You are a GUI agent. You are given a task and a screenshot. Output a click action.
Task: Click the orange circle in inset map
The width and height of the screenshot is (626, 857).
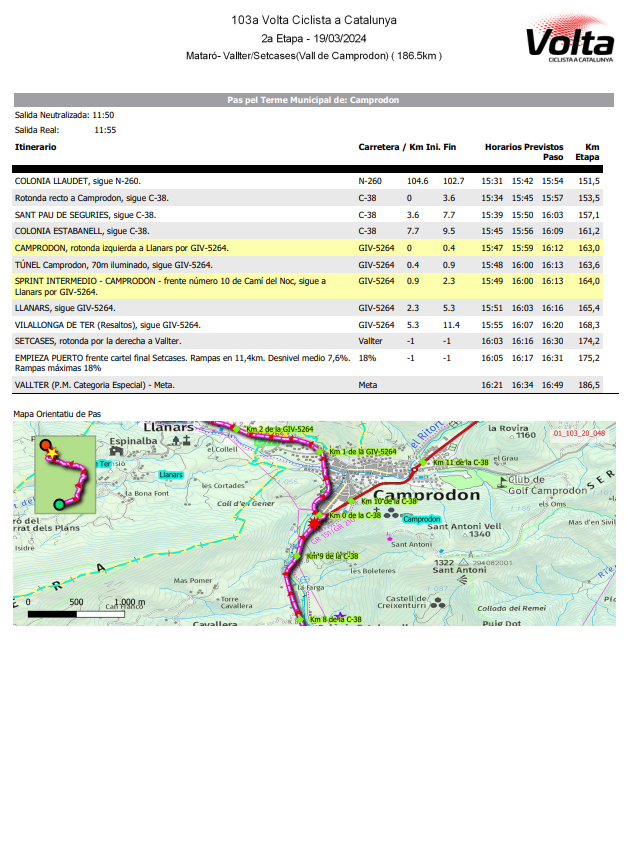46,444
